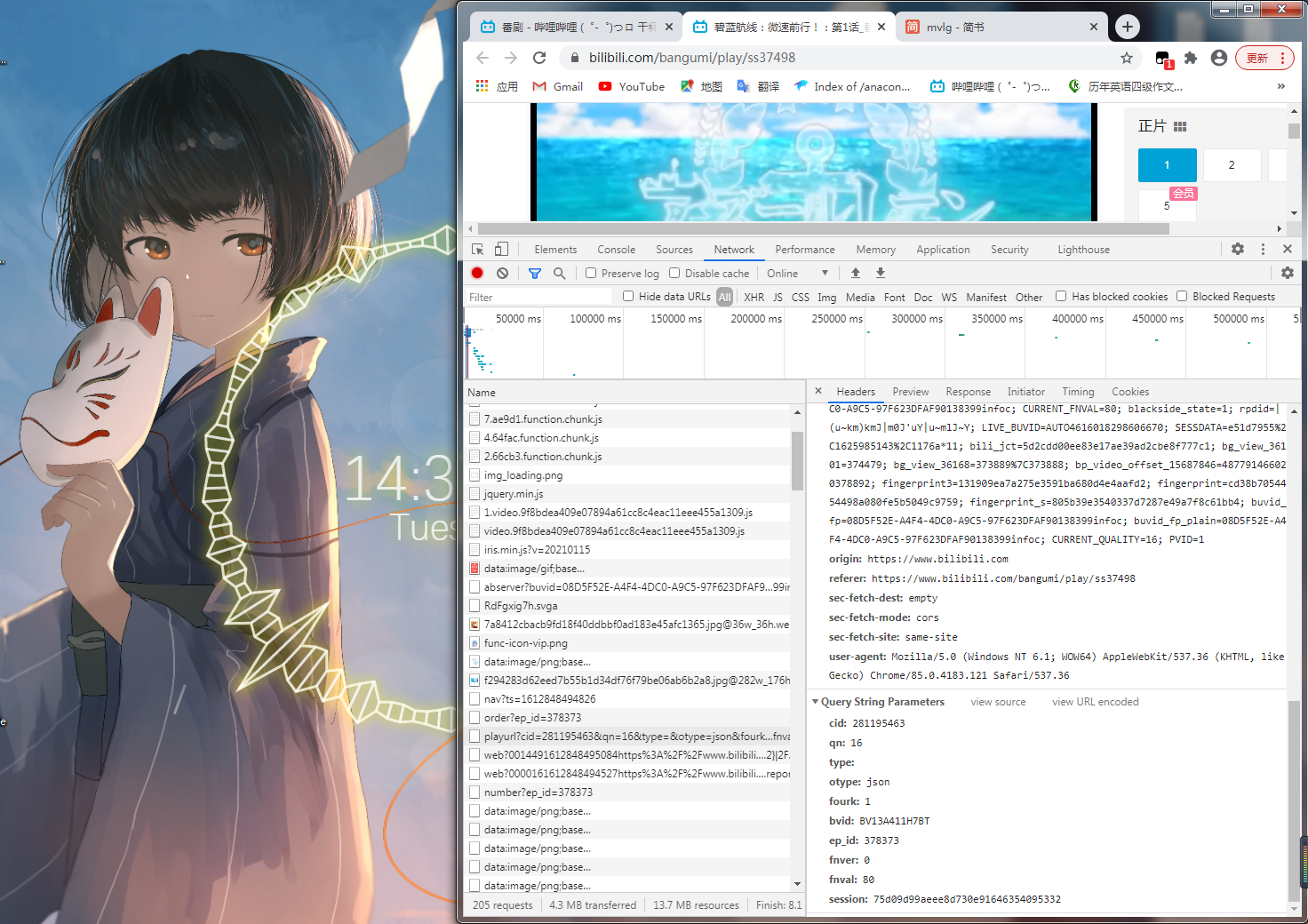The width and height of the screenshot is (1308, 924).
Task: Click view URL encoded link
Action: click(1095, 702)
